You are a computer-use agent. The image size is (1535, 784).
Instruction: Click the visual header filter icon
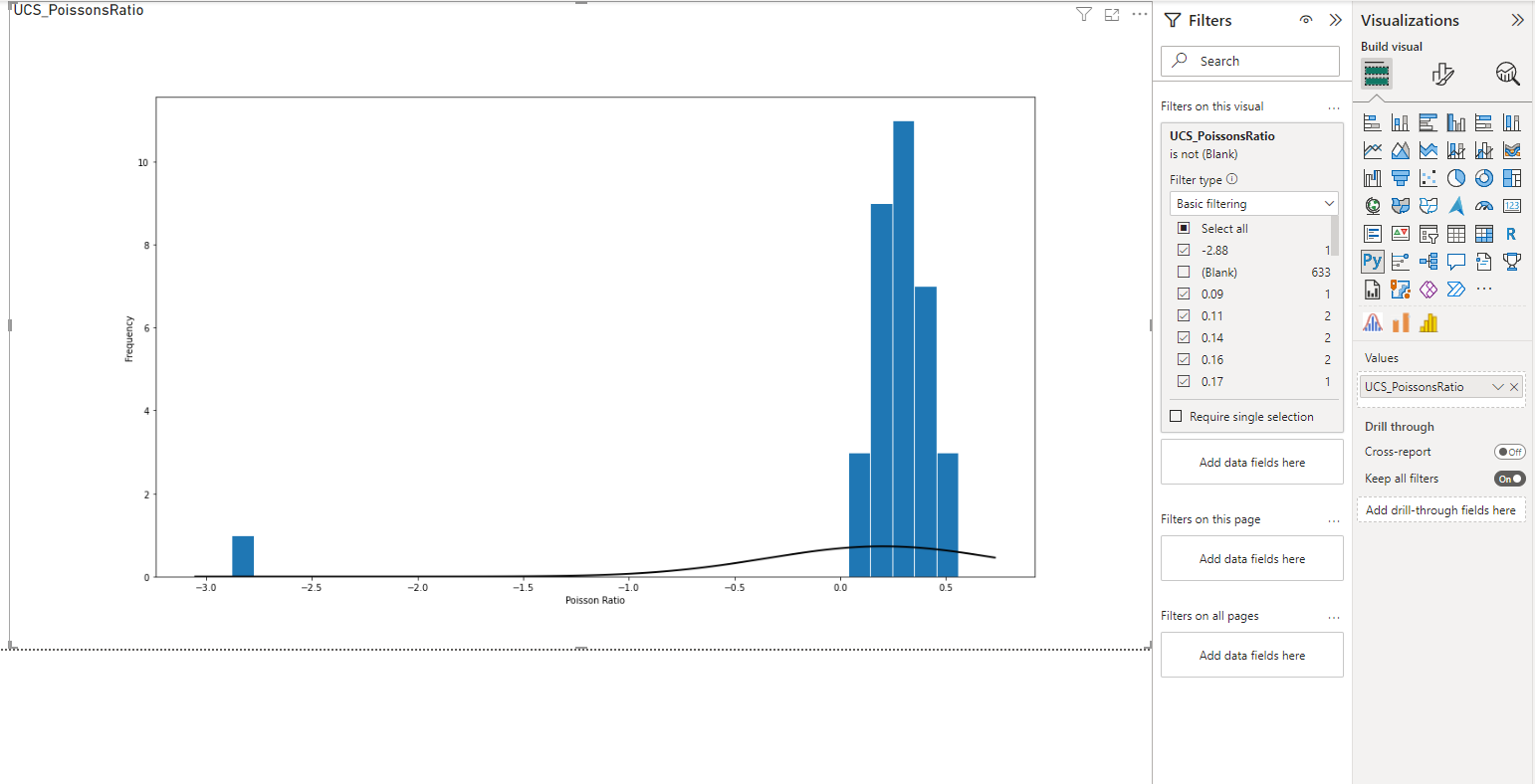(x=1084, y=14)
